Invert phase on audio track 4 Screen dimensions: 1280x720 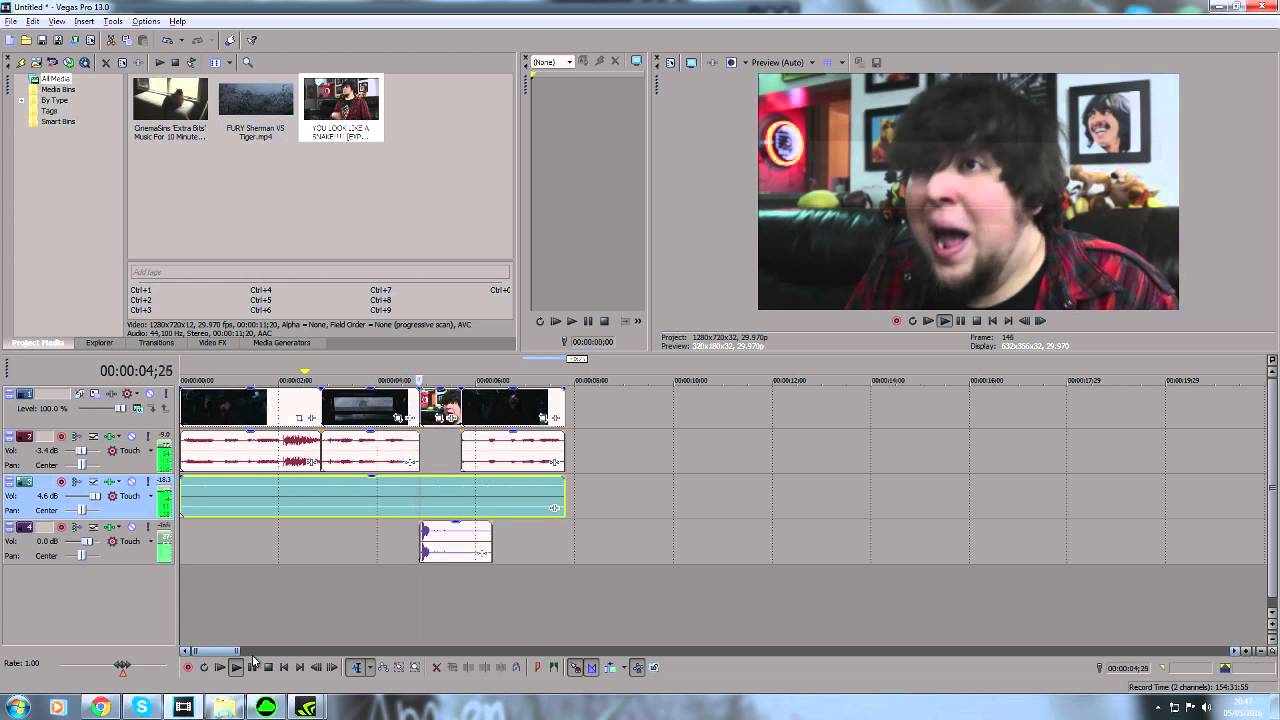[x=93, y=527]
